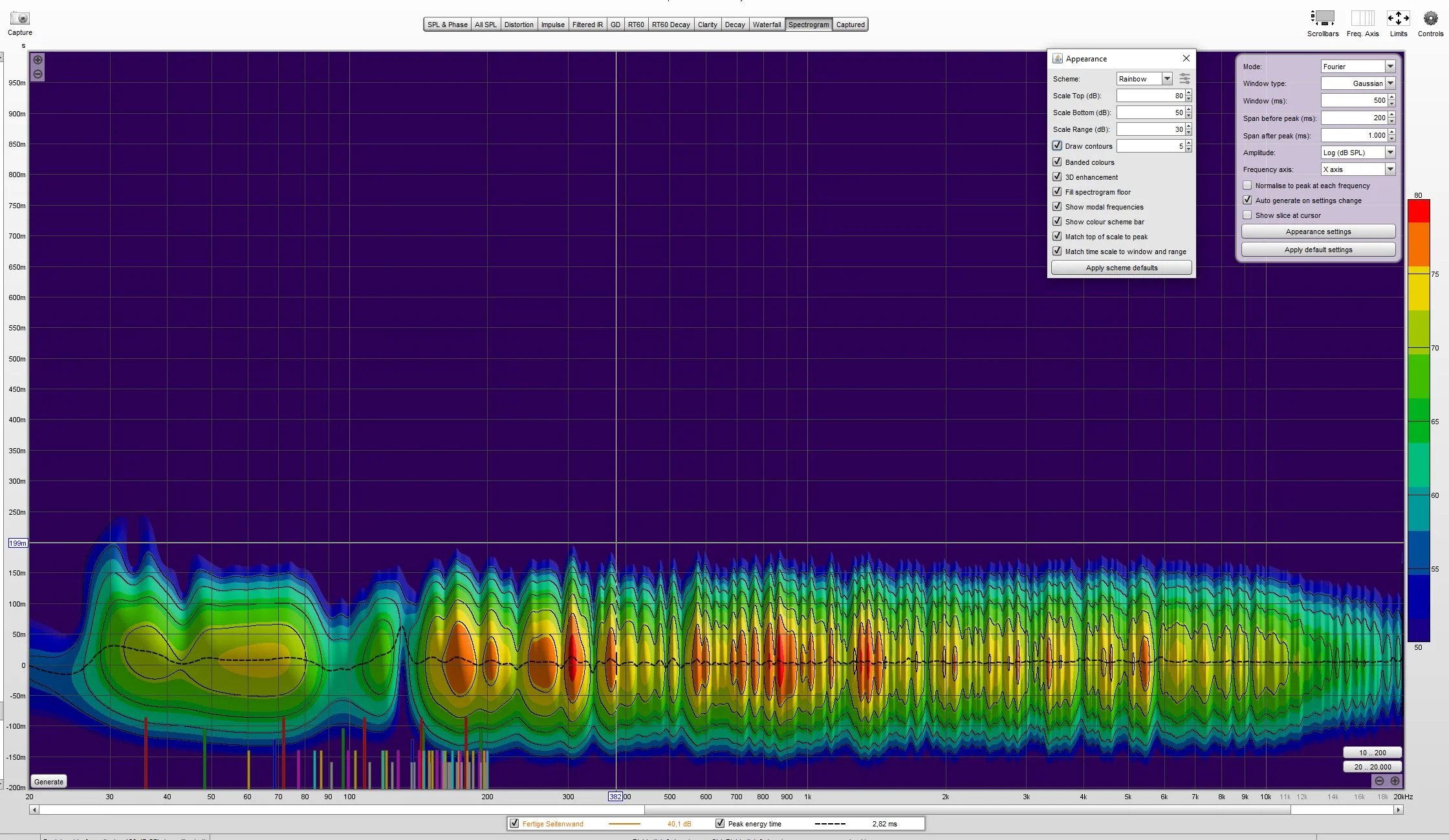The image size is (1449, 840).
Task: Click the Capture camera icon
Action: [20, 19]
